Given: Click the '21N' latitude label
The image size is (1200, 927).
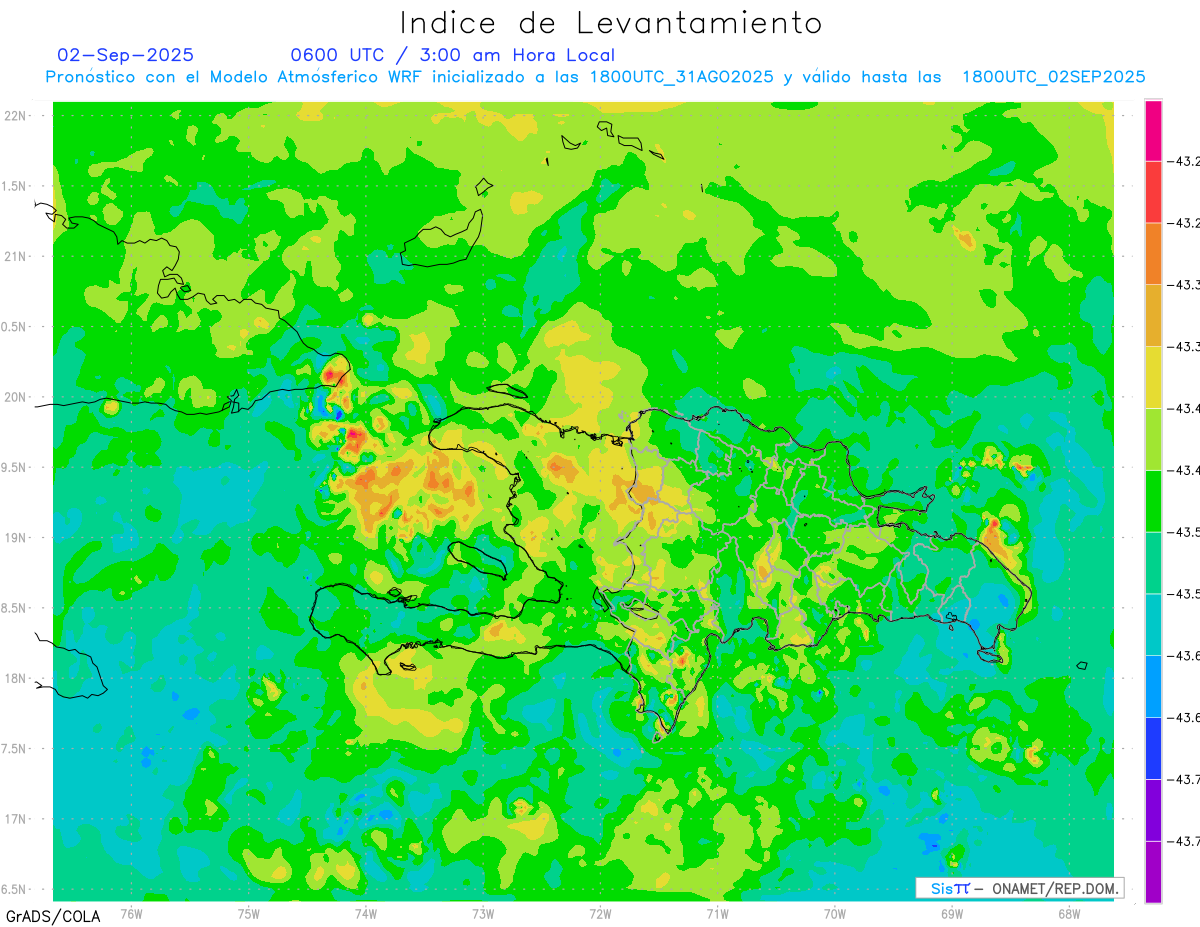Looking at the screenshot, I should [15, 256].
